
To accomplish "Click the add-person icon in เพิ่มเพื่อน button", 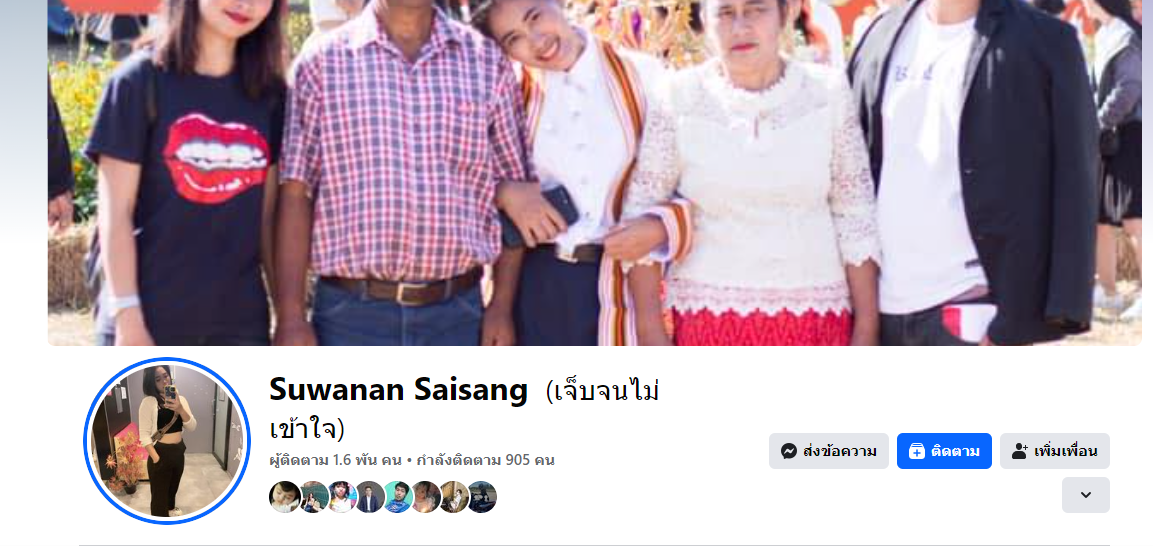I will (1019, 451).
